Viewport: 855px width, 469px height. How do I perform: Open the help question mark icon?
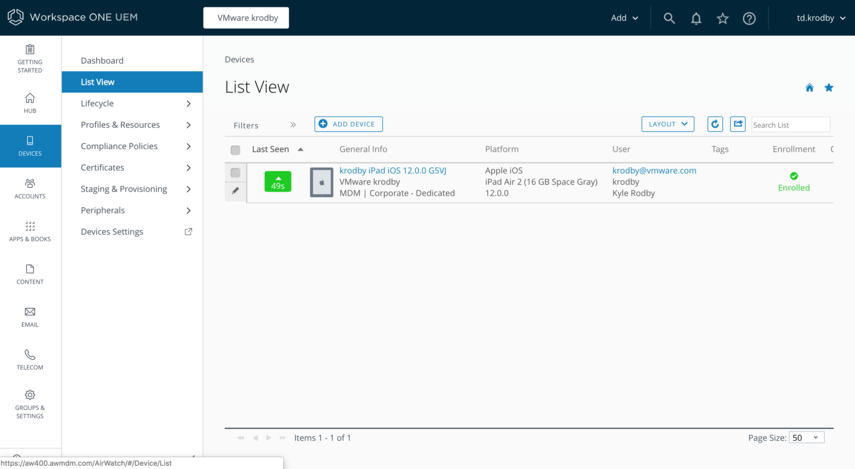point(749,18)
